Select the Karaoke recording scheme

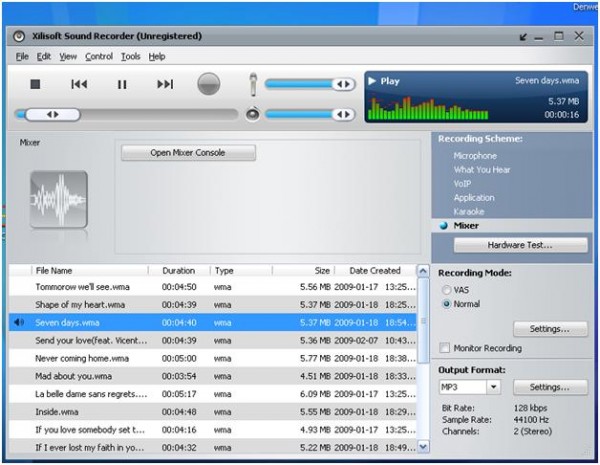click(469, 211)
